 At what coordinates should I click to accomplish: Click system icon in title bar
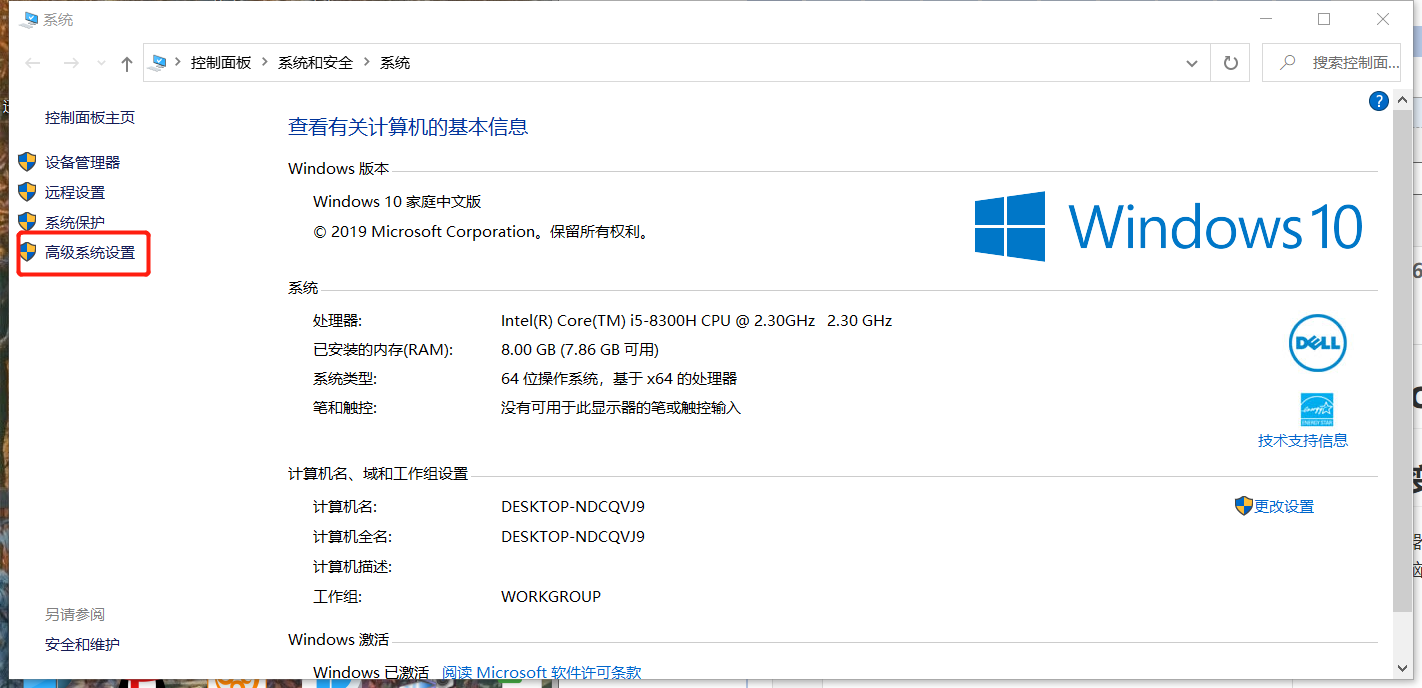(29, 19)
